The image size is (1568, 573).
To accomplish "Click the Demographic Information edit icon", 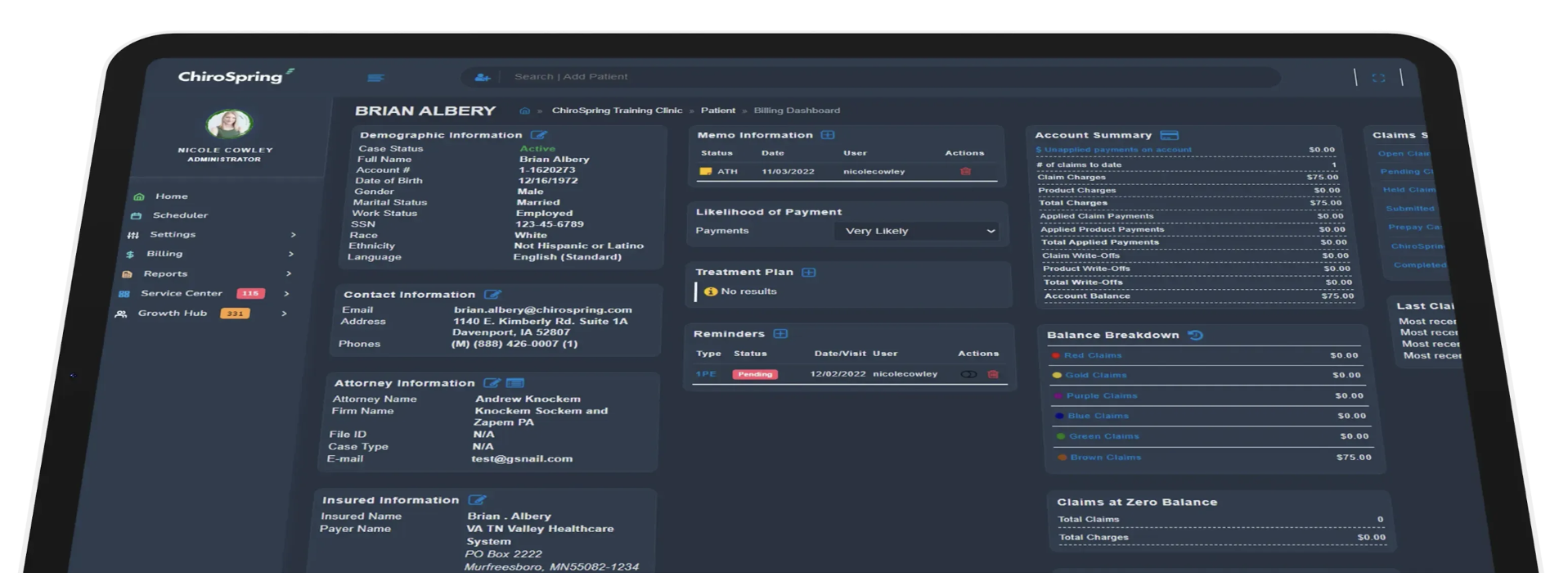I will click(538, 135).
